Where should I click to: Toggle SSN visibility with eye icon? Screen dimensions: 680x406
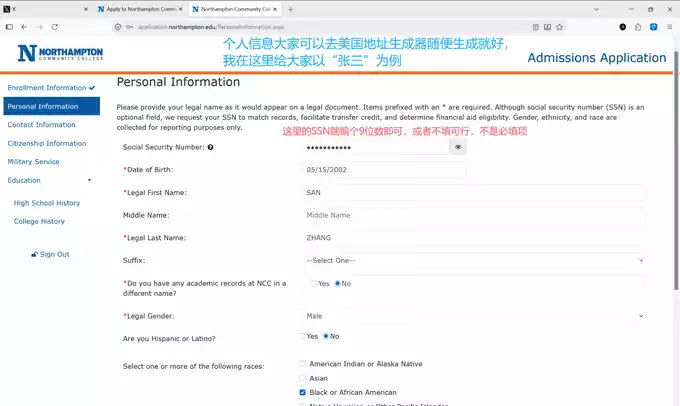click(458, 147)
